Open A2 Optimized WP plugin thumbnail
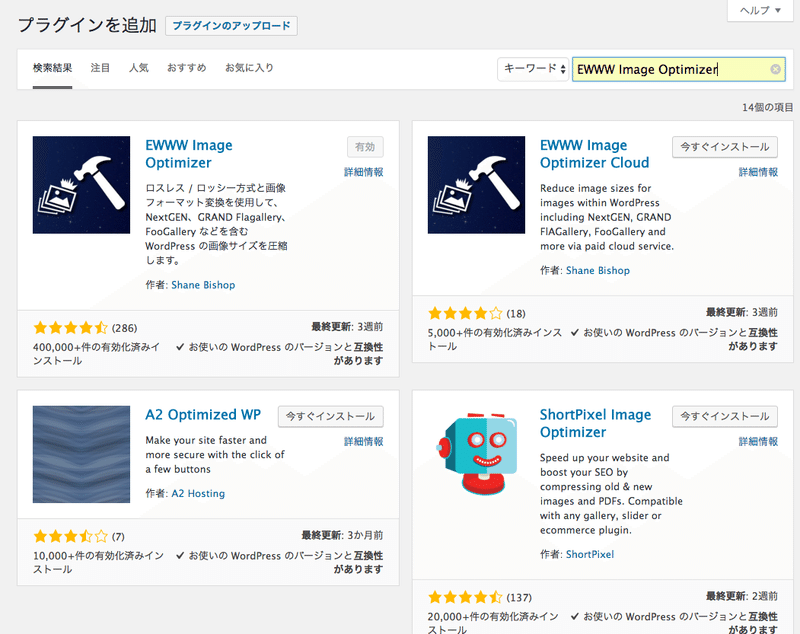Viewport: 800px width, 634px height. (x=81, y=454)
